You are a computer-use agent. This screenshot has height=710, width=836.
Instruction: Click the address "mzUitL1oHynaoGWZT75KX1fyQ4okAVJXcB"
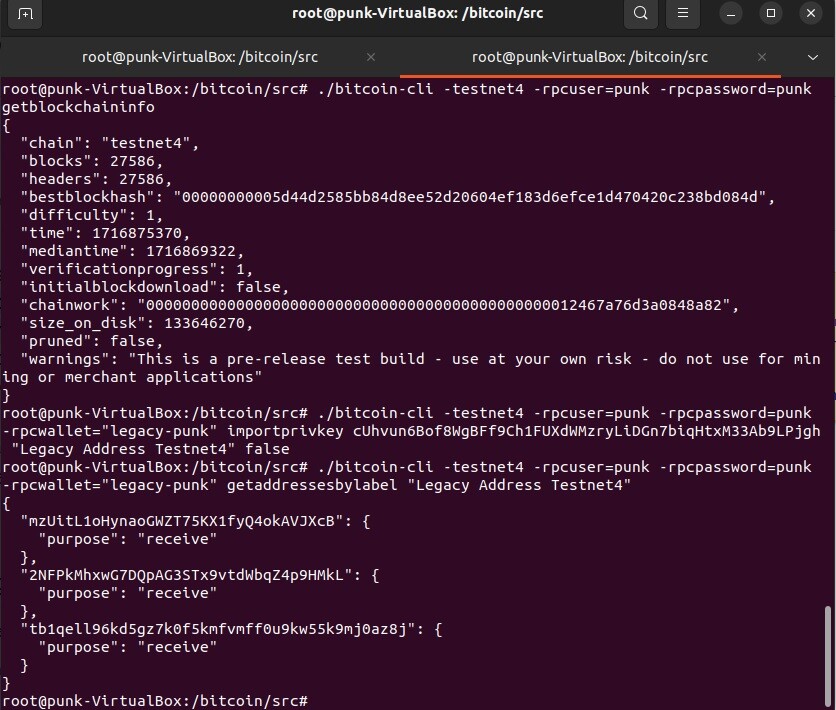point(182,521)
